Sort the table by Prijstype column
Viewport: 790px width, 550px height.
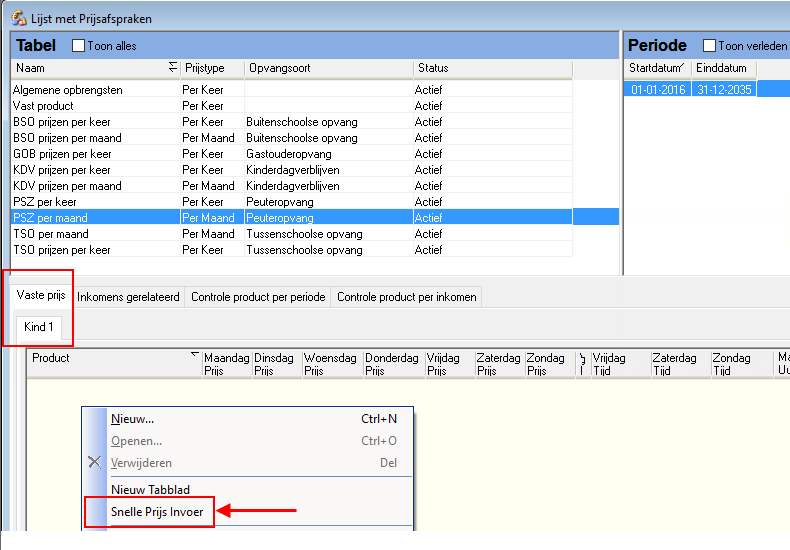pos(211,68)
